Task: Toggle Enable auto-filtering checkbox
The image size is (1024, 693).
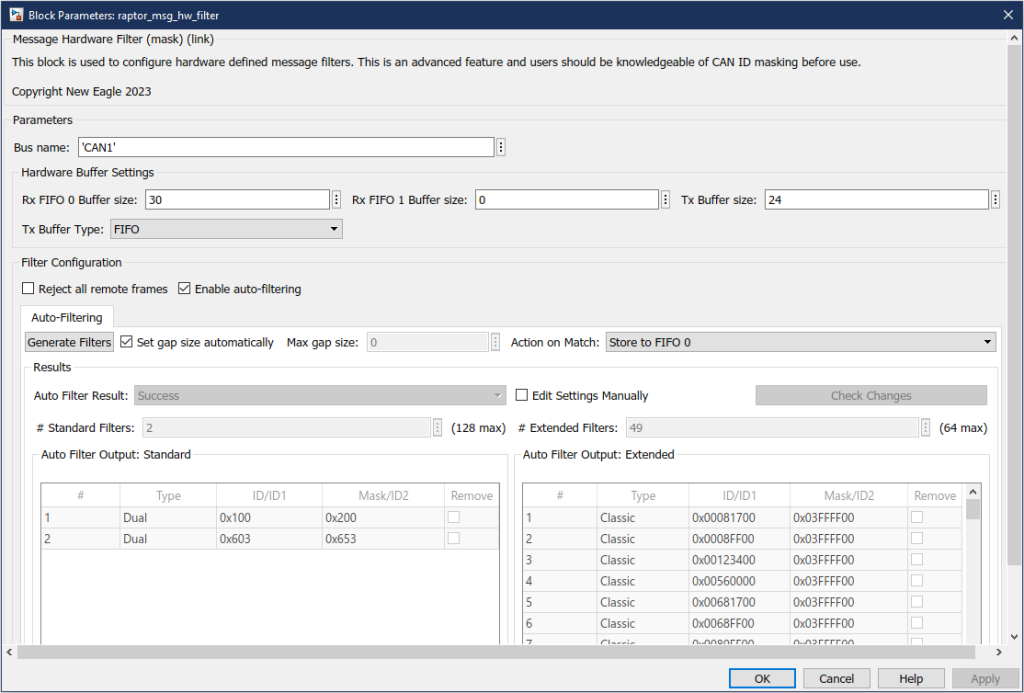Action: coord(184,289)
